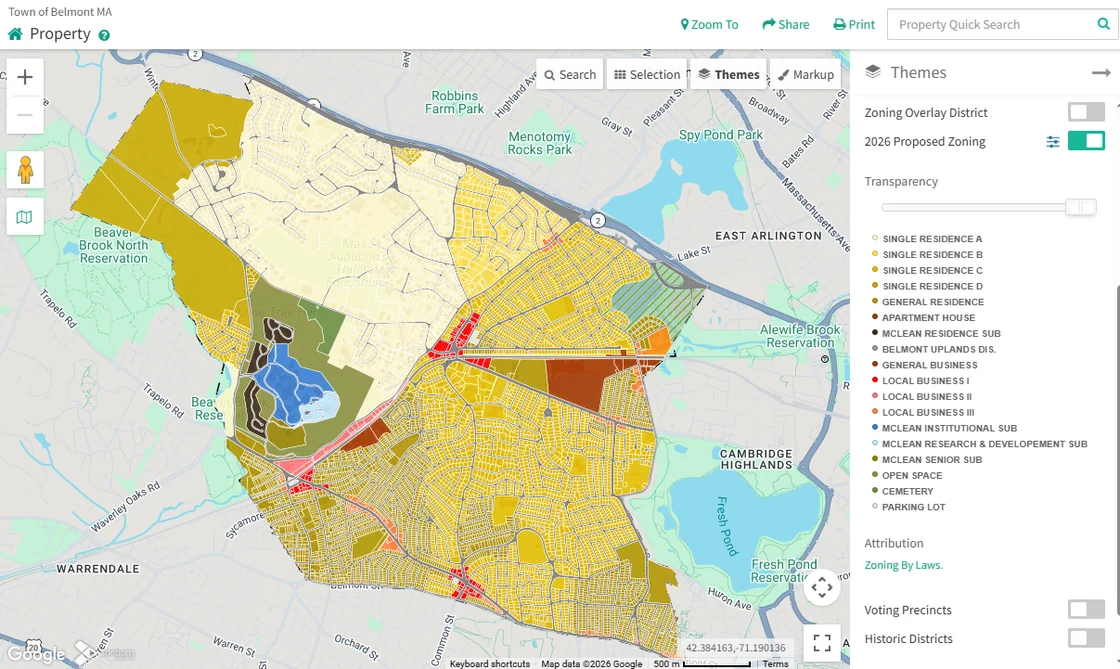
Task: Click the Print button
Action: coord(854,24)
